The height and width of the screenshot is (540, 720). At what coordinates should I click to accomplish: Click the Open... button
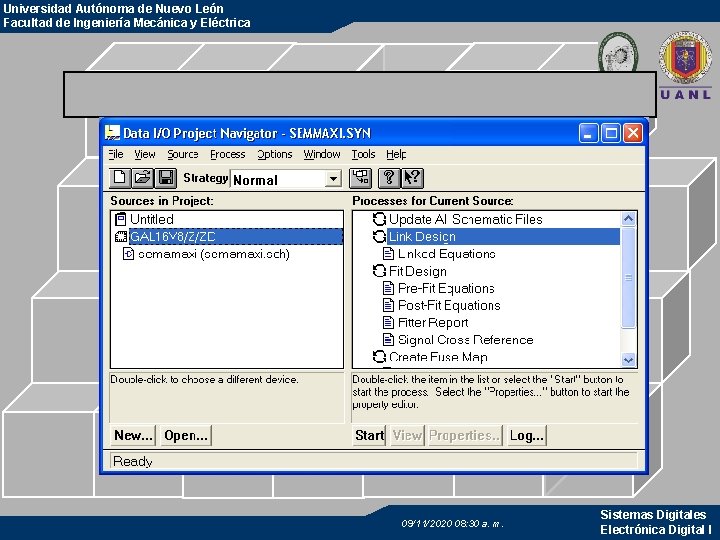click(x=186, y=435)
